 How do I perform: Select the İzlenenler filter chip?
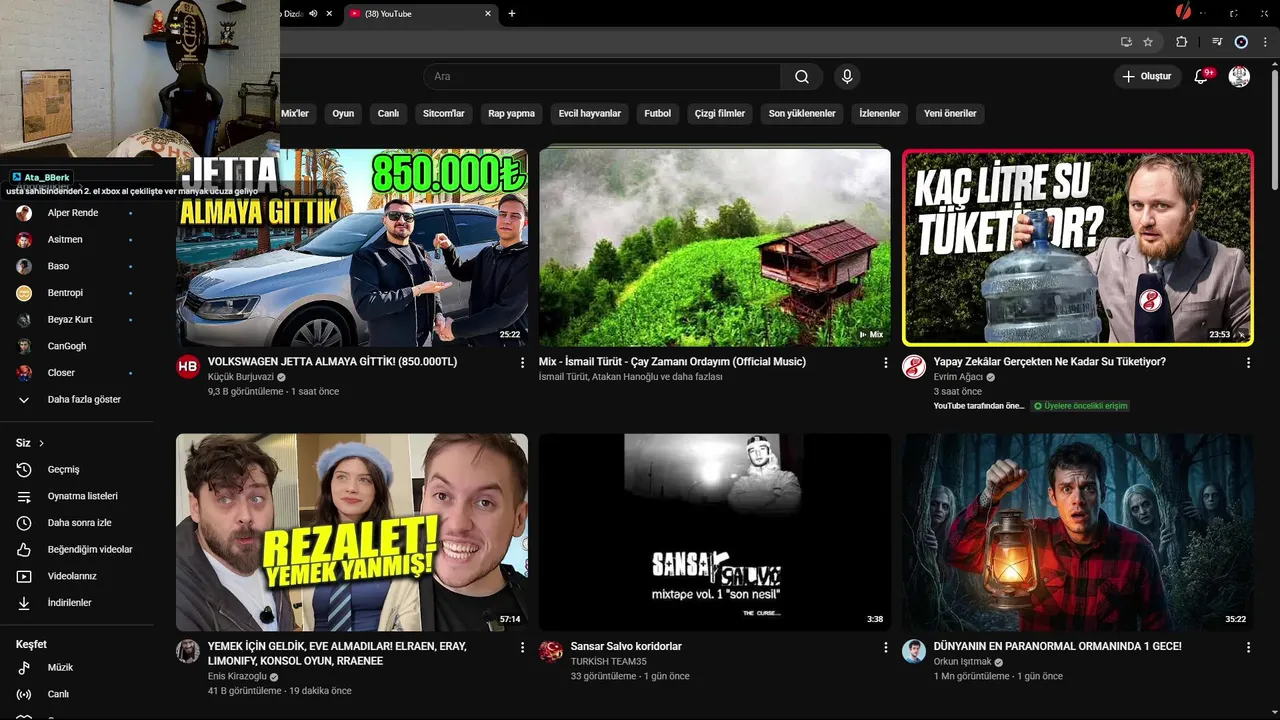[880, 113]
